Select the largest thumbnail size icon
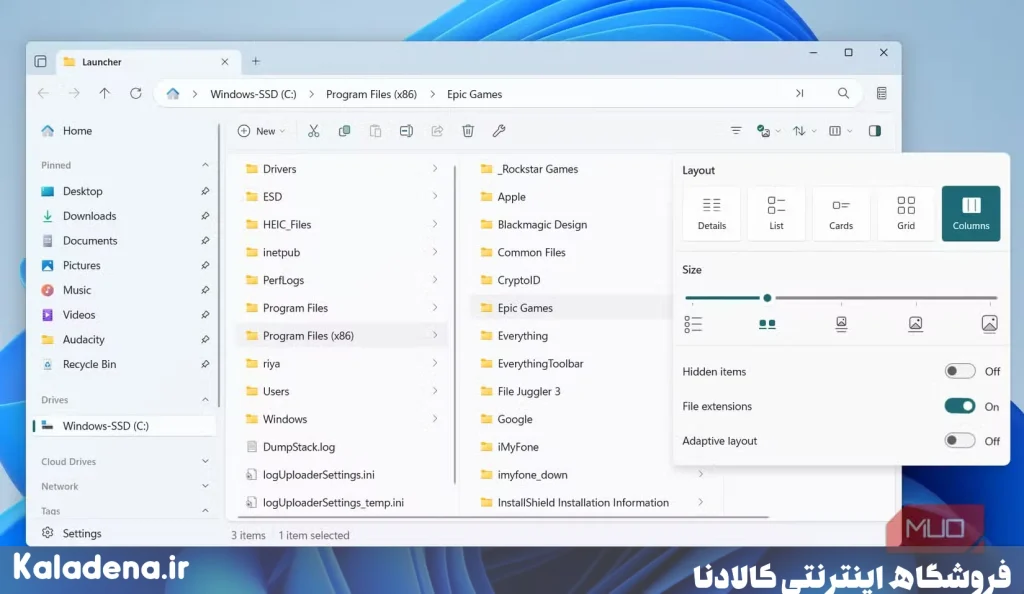This screenshot has height=594, width=1024. coord(989,324)
